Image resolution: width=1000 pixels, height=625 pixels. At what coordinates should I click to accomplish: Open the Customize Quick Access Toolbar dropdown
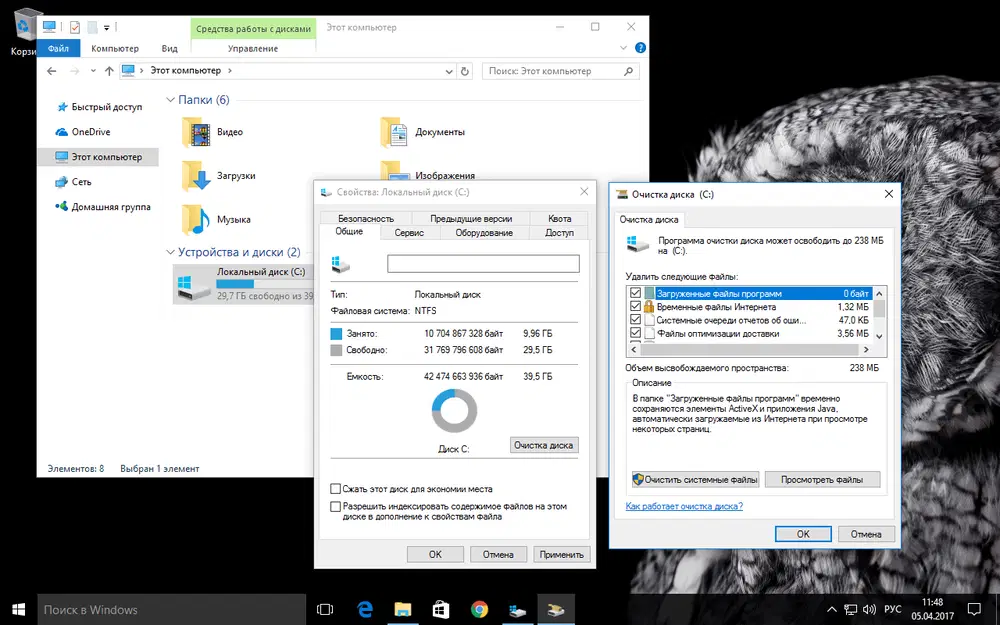click(x=107, y=27)
